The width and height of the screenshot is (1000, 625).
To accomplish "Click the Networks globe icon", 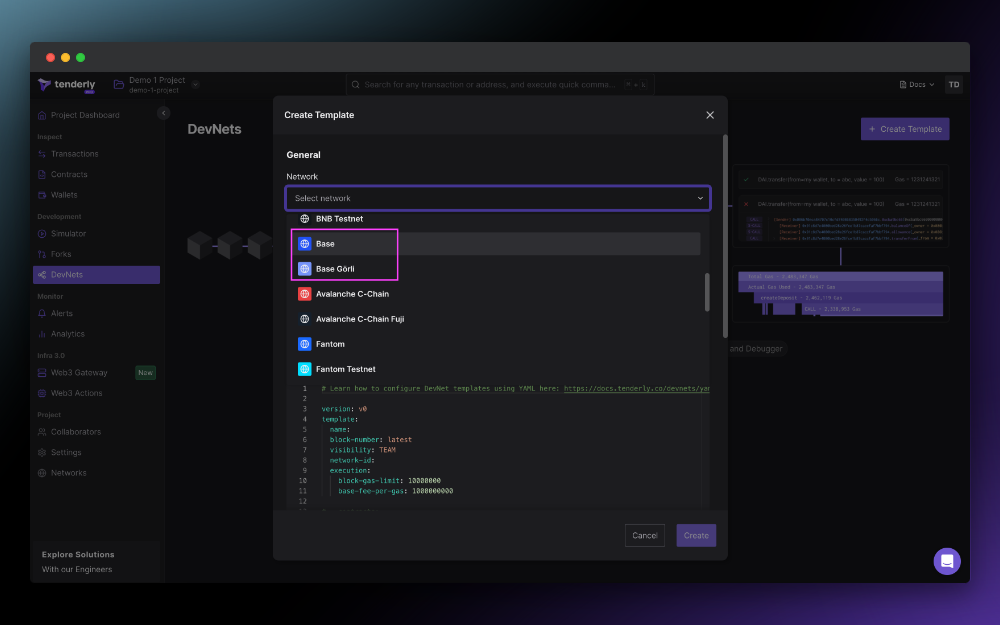I will [x=42, y=473].
